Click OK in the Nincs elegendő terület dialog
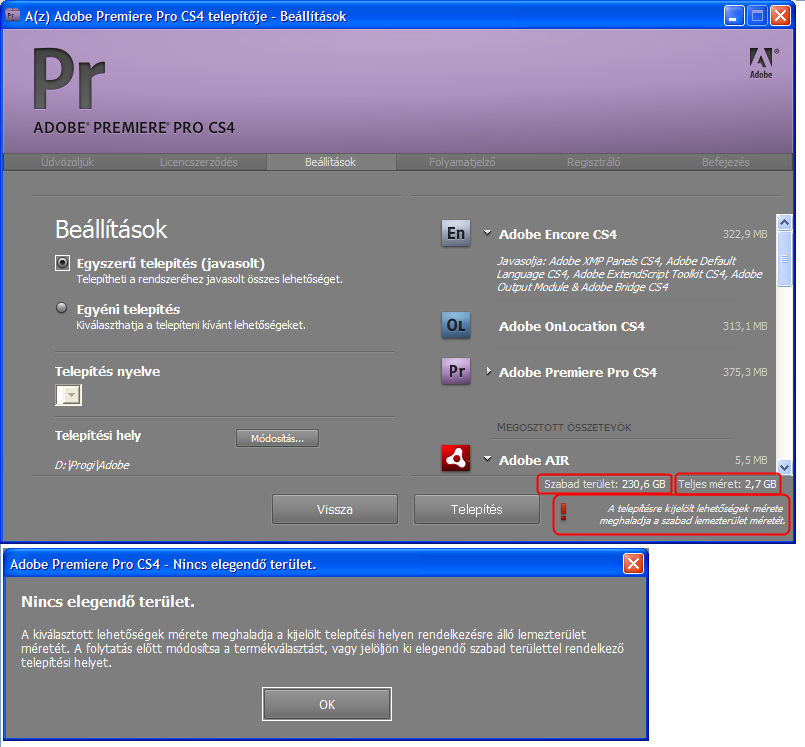The height and width of the screenshot is (747, 805). coord(327,704)
